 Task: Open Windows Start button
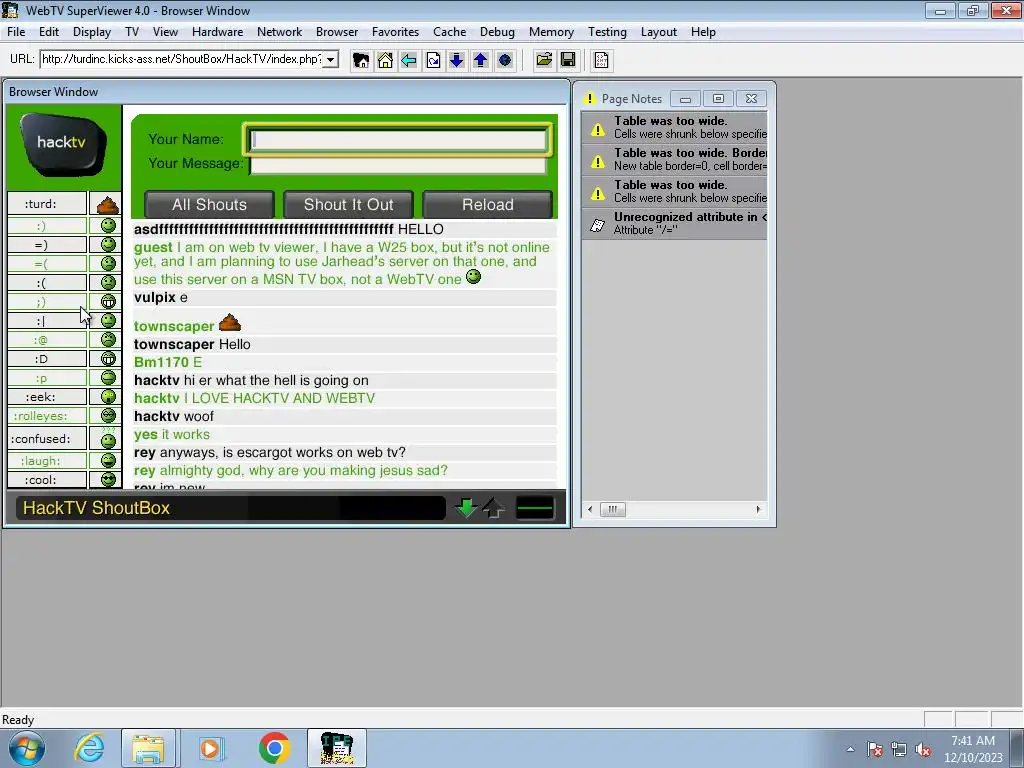click(26, 748)
